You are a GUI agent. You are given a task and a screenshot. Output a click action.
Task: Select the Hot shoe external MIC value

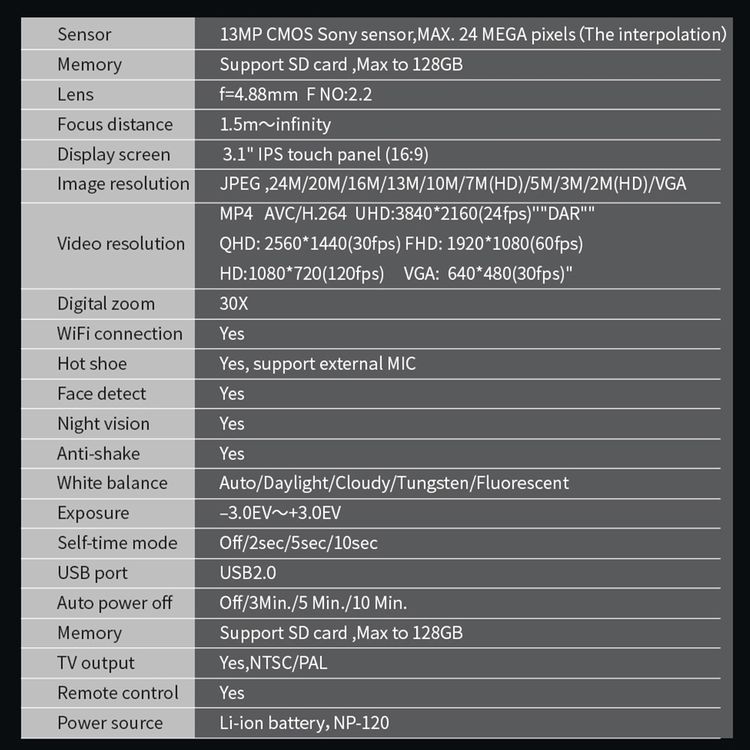click(x=318, y=364)
